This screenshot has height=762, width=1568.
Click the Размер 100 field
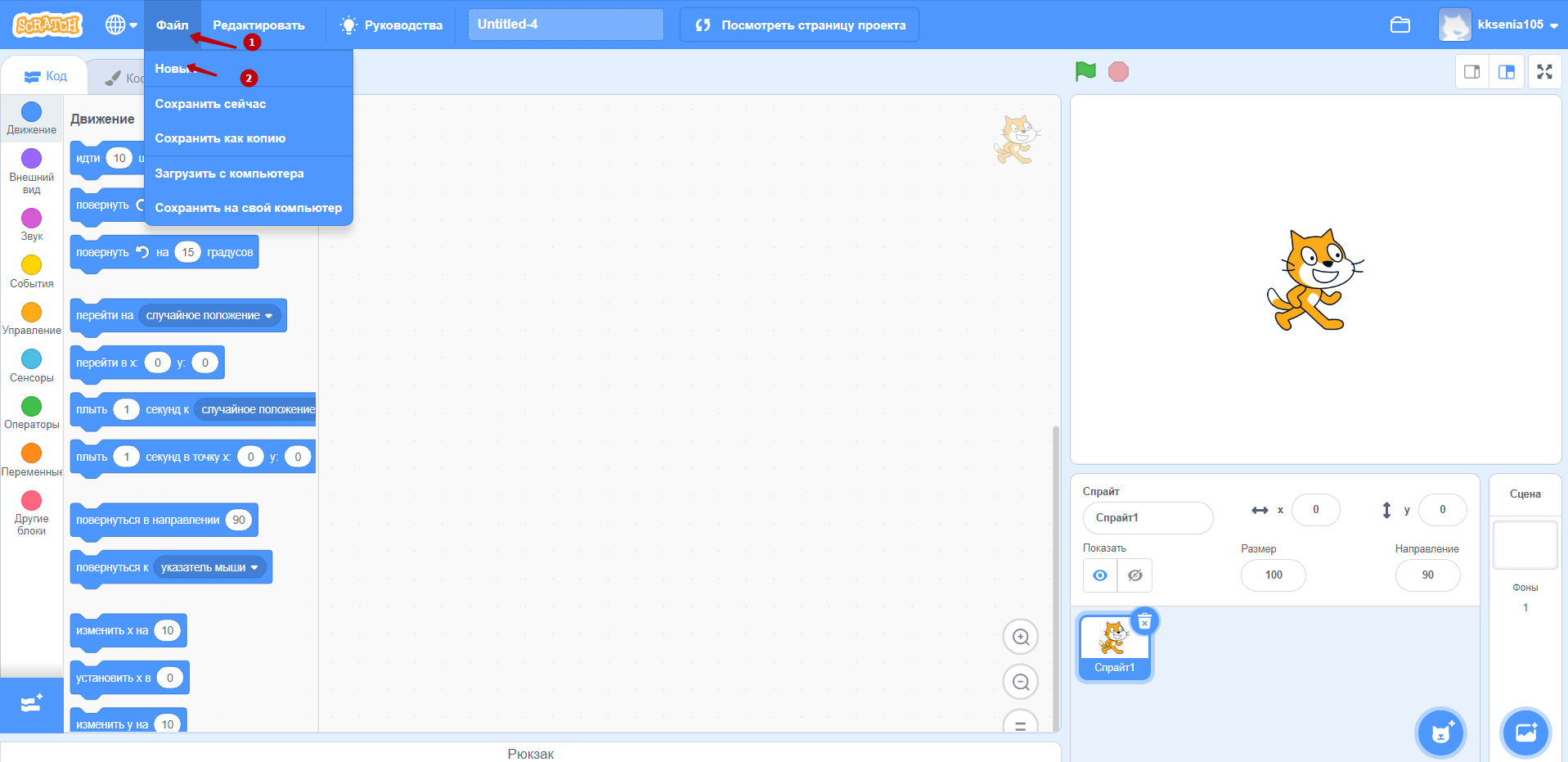coord(1274,575)
